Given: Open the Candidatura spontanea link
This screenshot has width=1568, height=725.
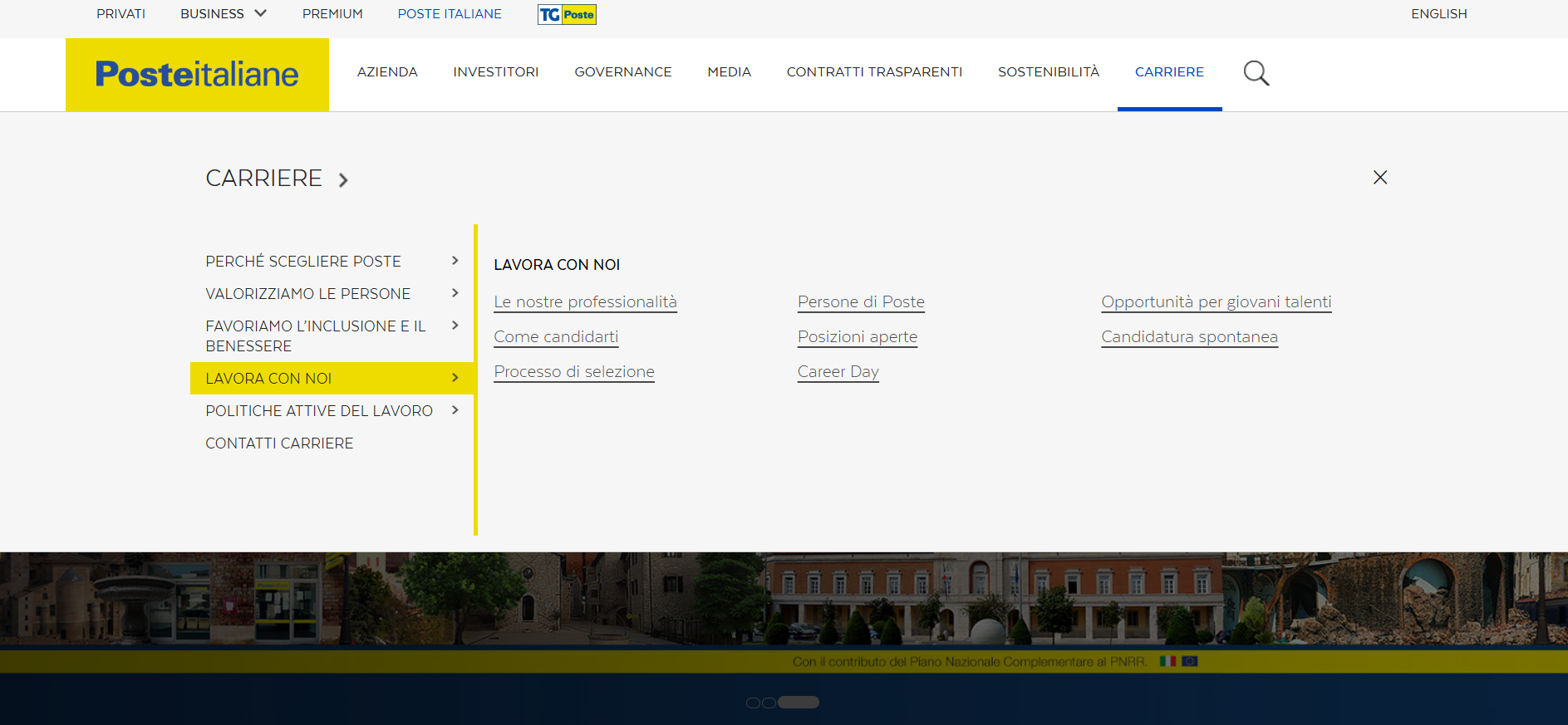Looking at the screenshot, I should click(1188, 336).
